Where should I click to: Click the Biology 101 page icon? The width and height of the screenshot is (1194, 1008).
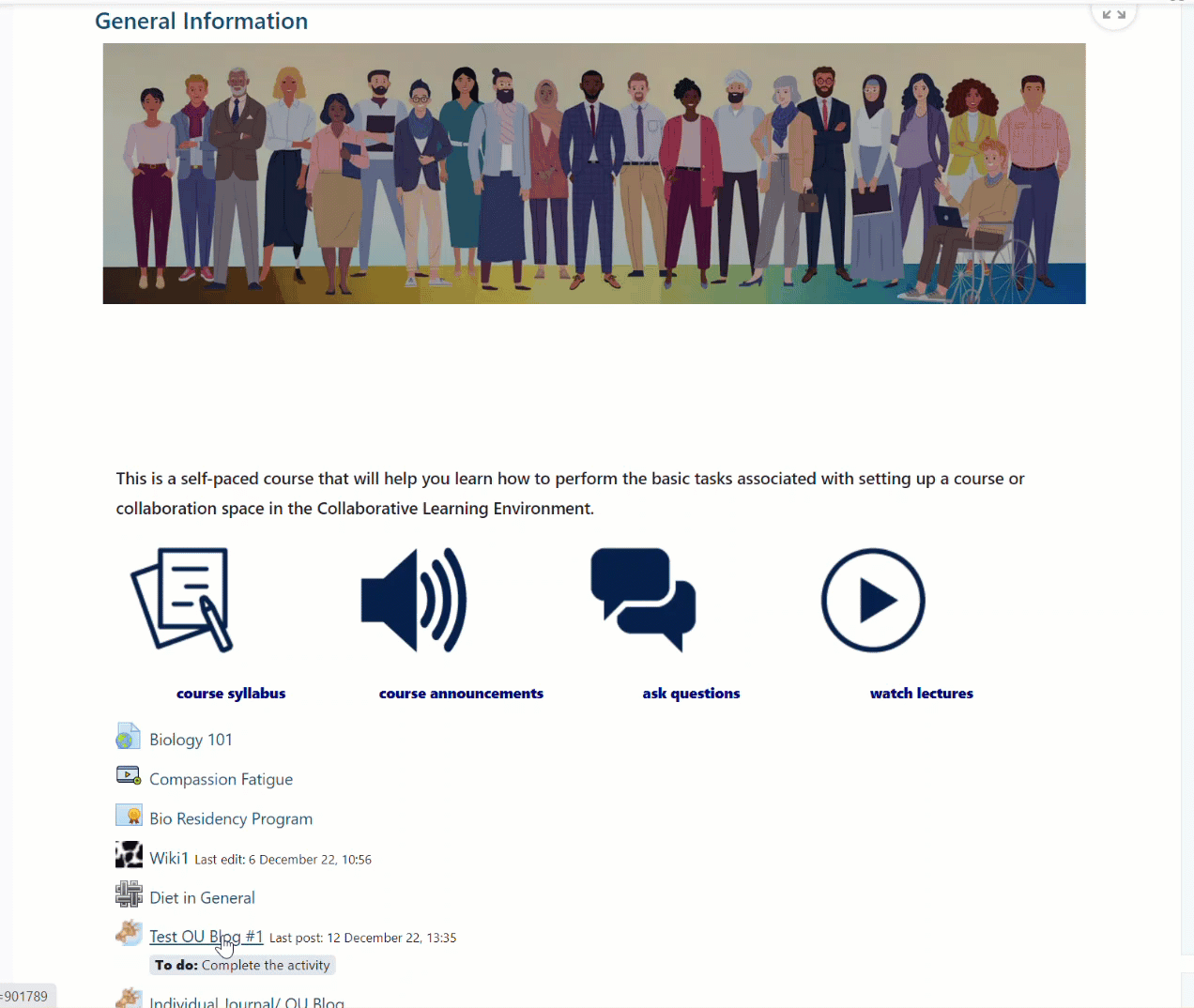click(129, 737)
